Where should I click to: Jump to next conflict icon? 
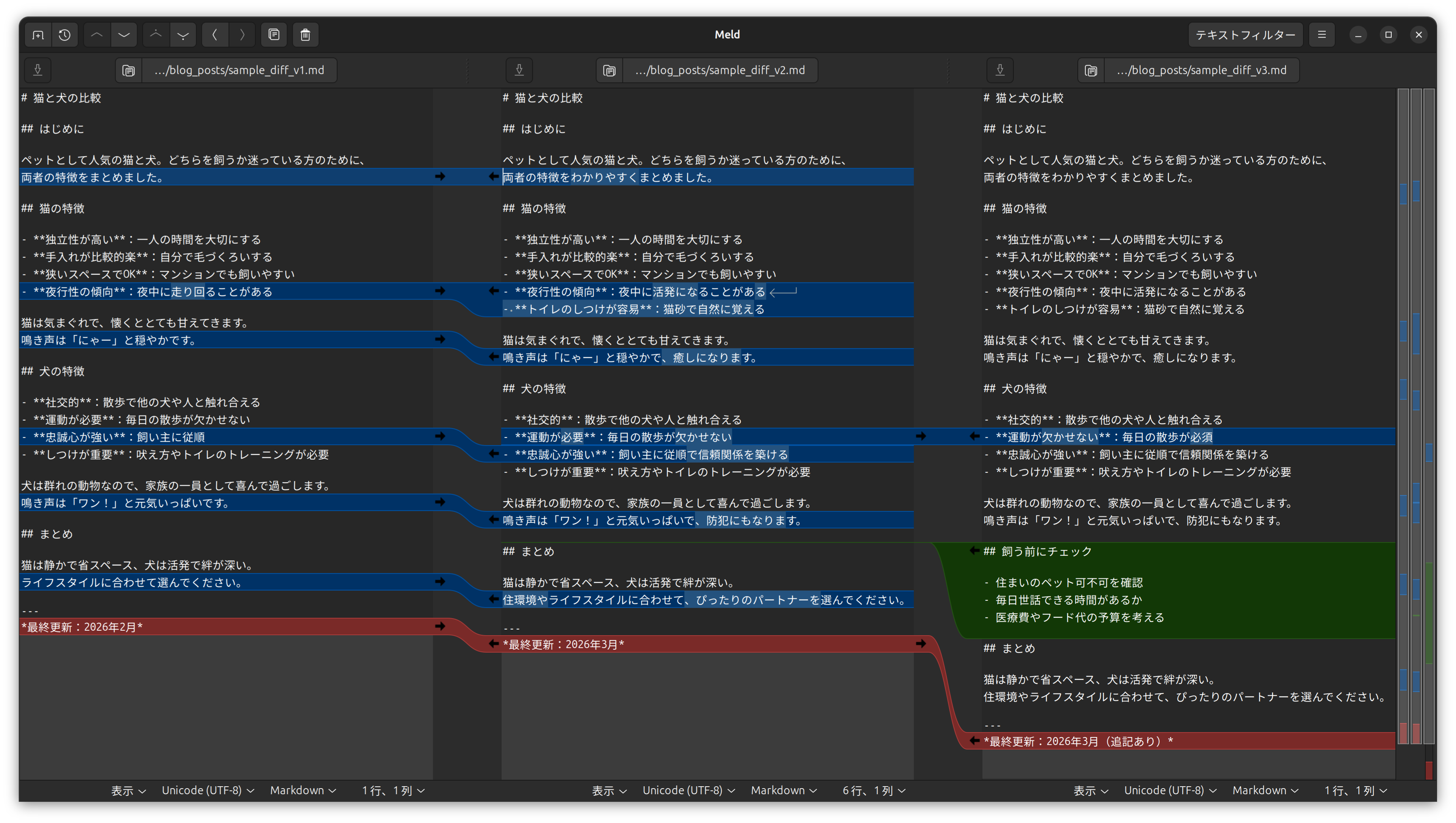click(x=183, y=35)
